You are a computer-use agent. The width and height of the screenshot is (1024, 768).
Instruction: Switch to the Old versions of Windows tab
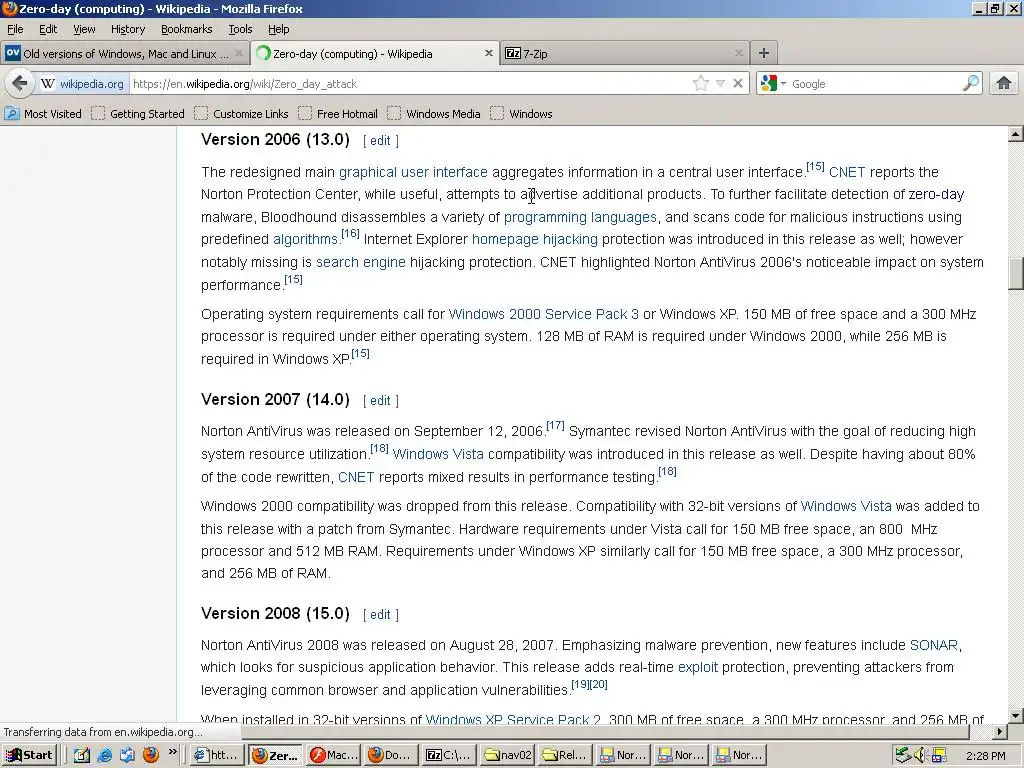coord(124,54)
